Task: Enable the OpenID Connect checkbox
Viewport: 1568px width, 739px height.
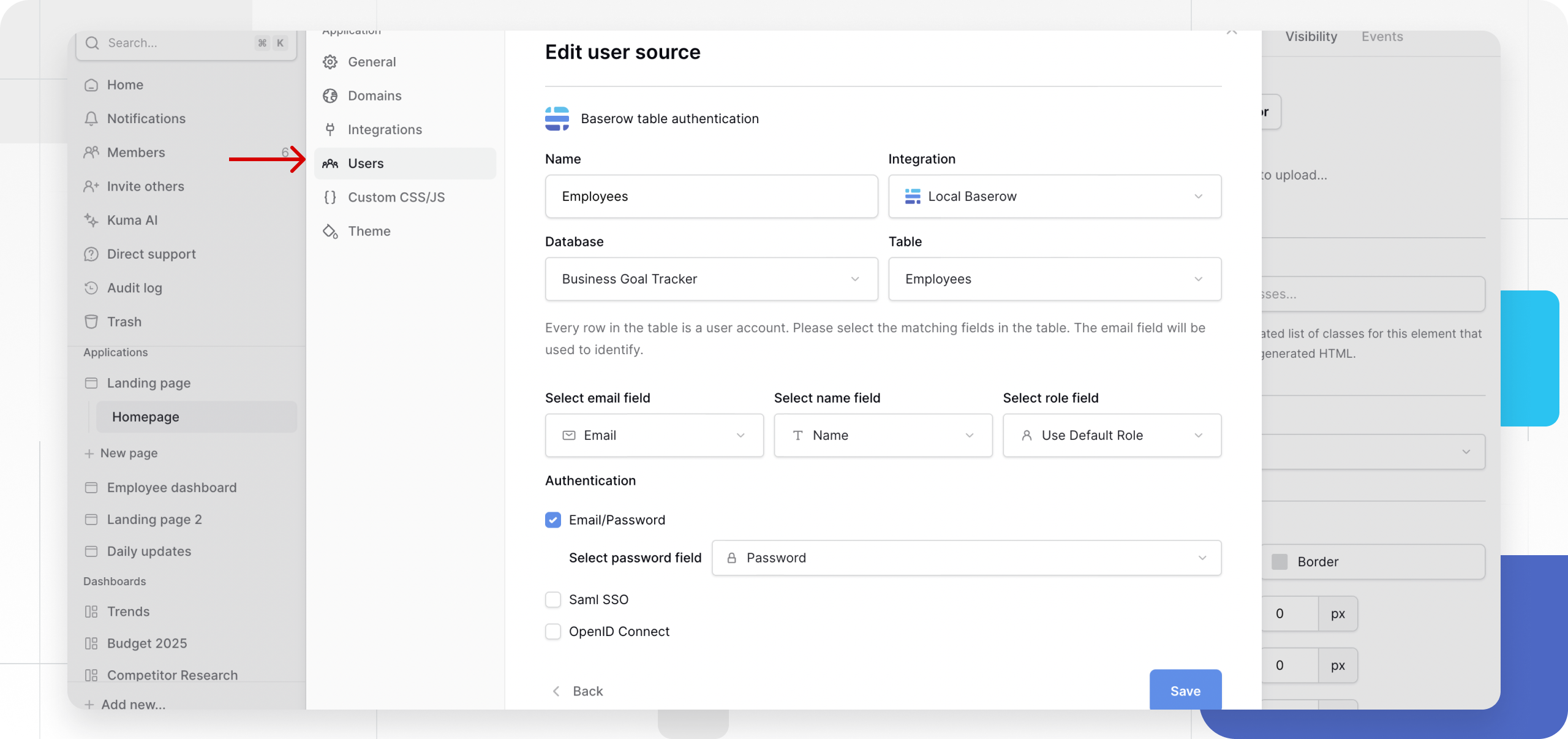Action: point(553,631)
